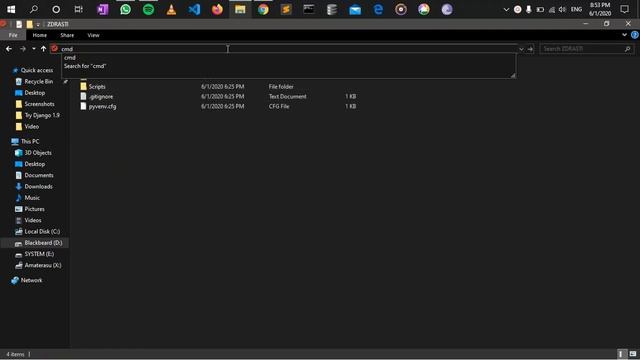Open WhatsApp from the taskbar

click(x=125, y=9)
